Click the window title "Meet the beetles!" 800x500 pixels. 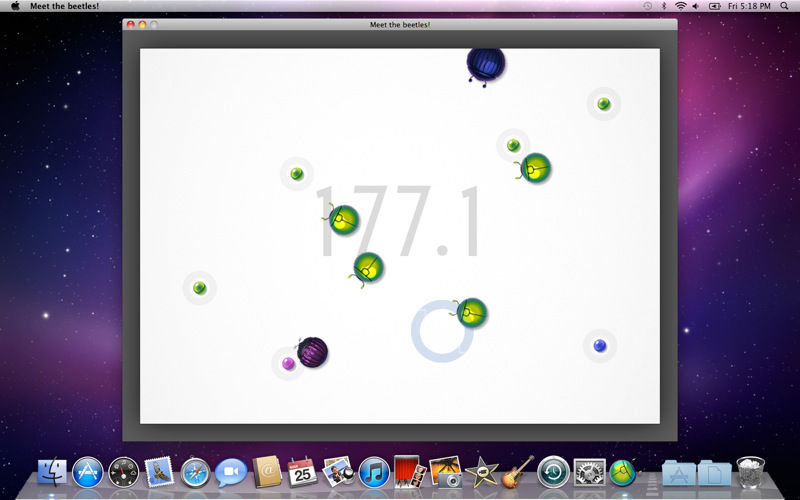tap(400, 24)
